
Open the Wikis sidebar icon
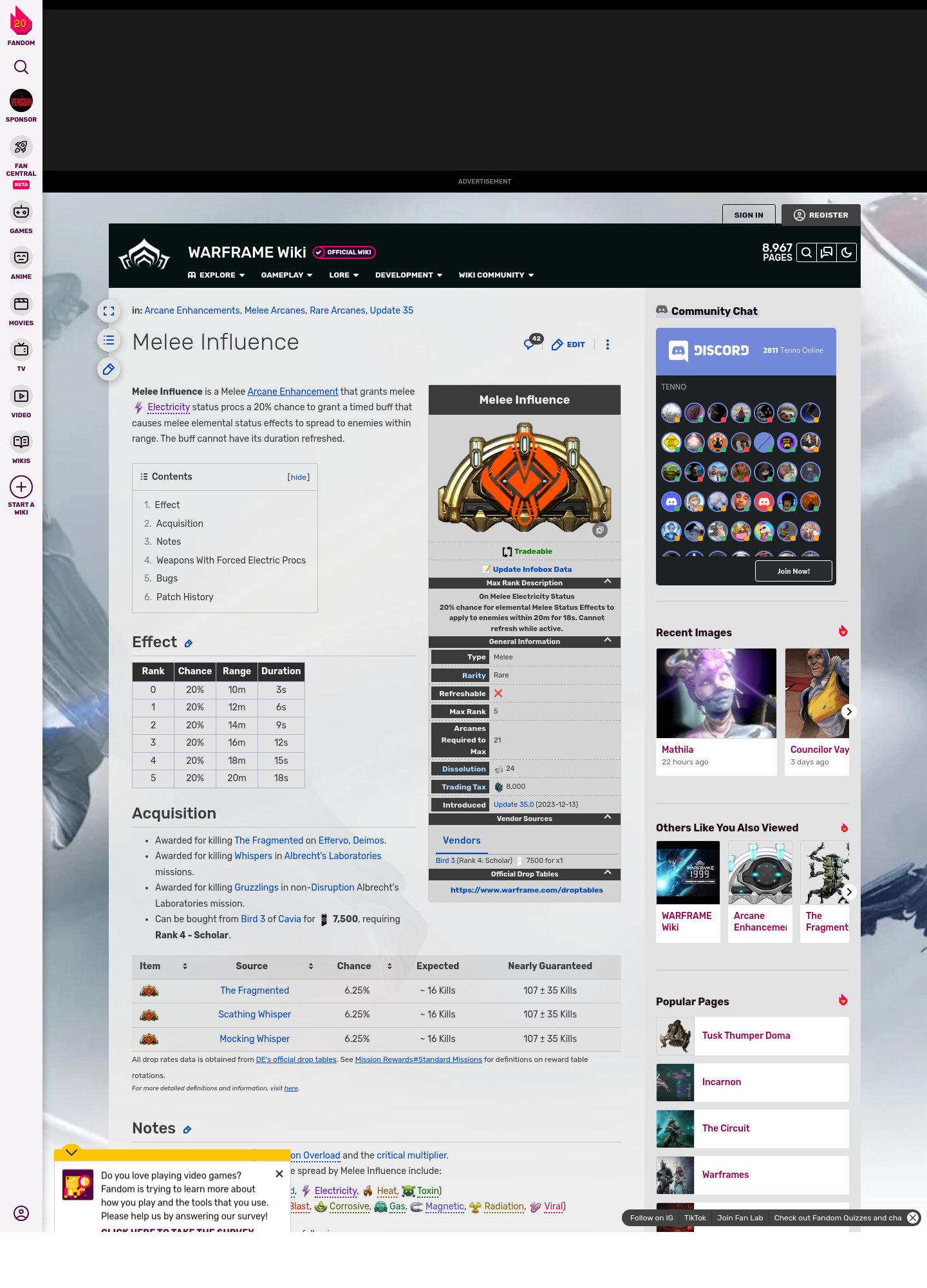tap(21, 442)
